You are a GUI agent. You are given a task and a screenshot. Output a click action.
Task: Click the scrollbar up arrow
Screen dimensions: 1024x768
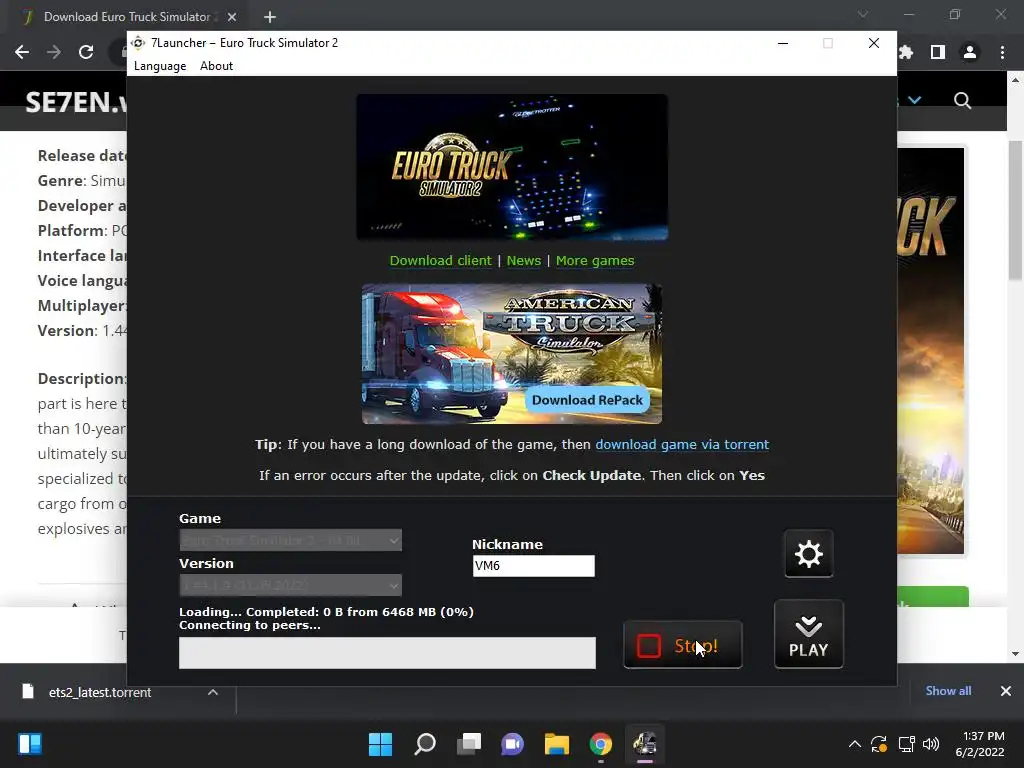click(1015, 80)
